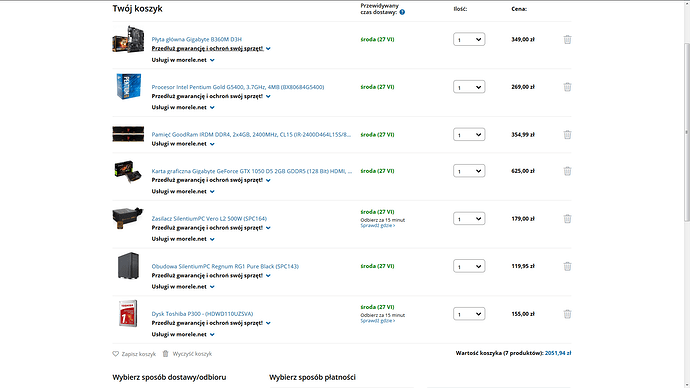Click the Gigabyte motherboard product thumbnail
The width and height of the screenshot is (690, 388).
[128, 40]
